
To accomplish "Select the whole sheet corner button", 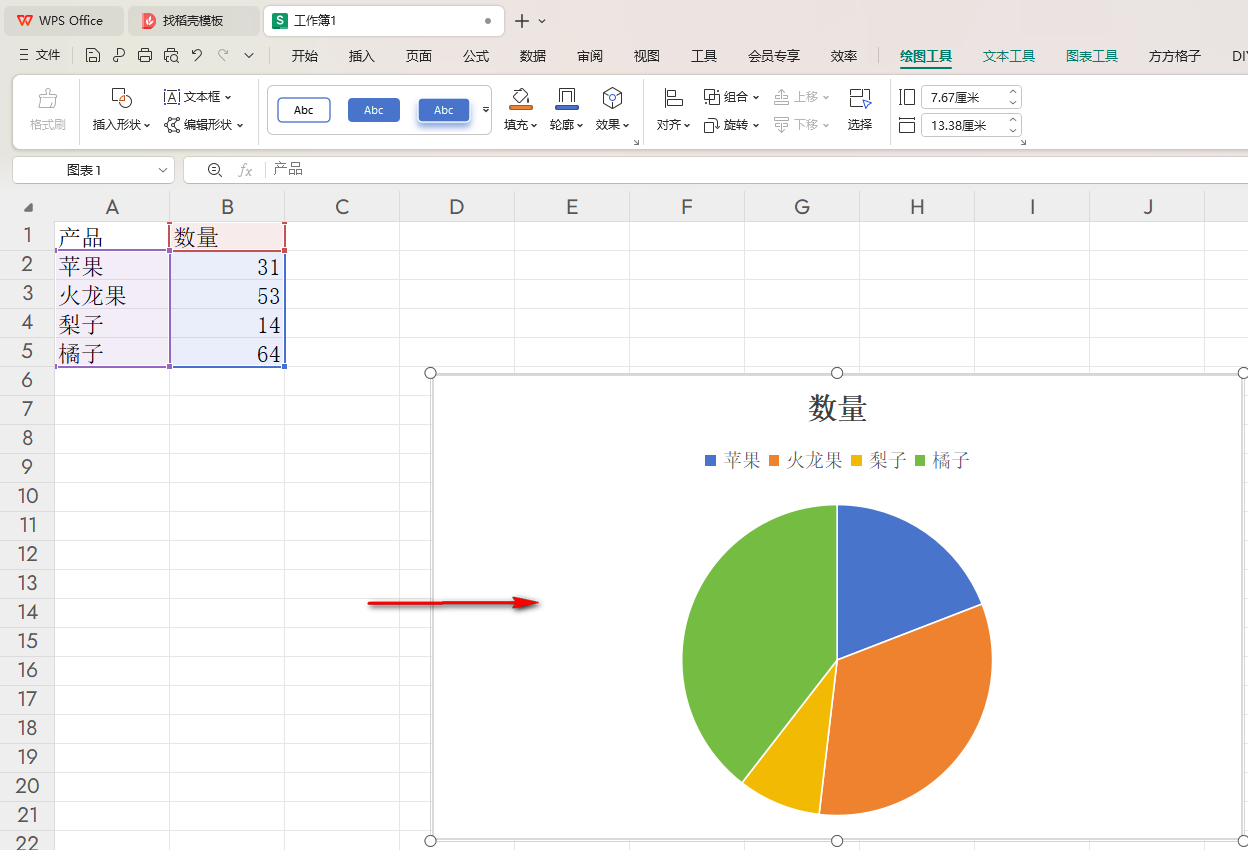I will pyautogui.click(x=28, y=207).
